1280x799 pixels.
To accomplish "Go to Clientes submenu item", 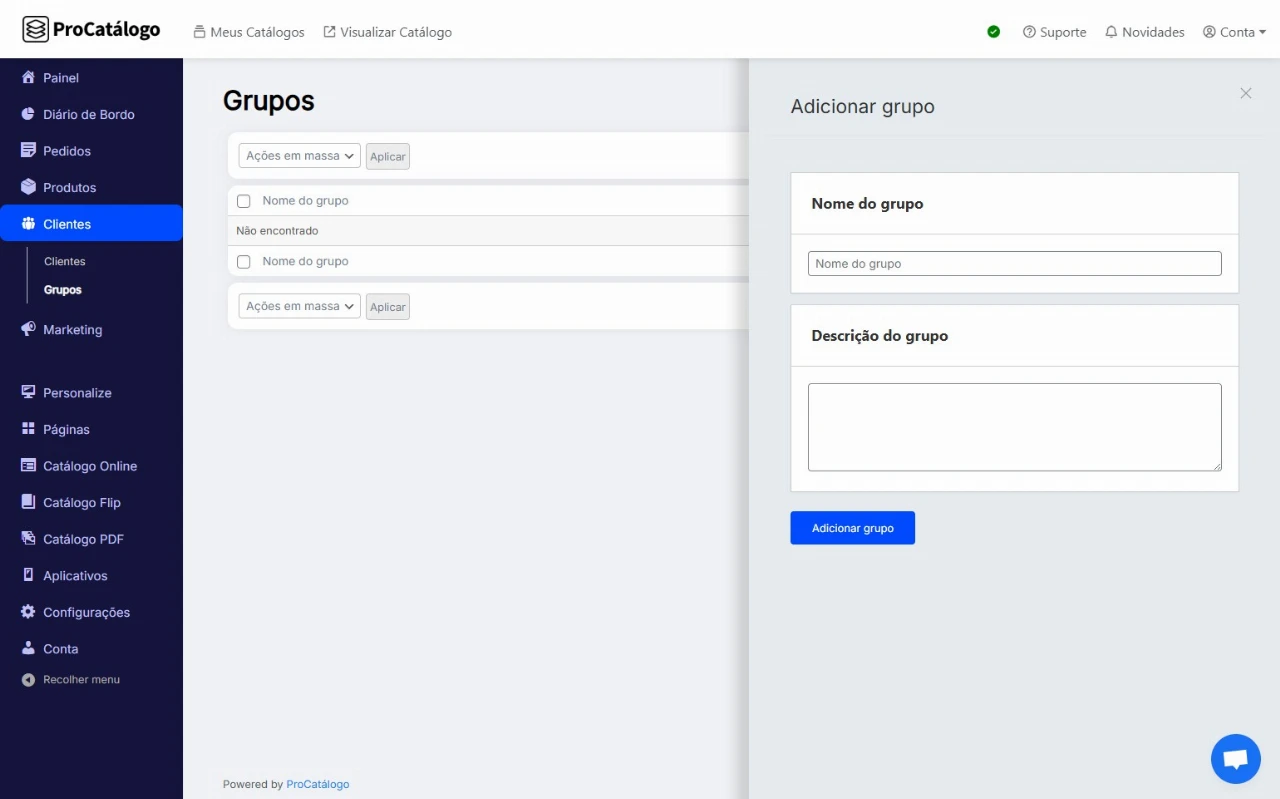I will [65, 261].
